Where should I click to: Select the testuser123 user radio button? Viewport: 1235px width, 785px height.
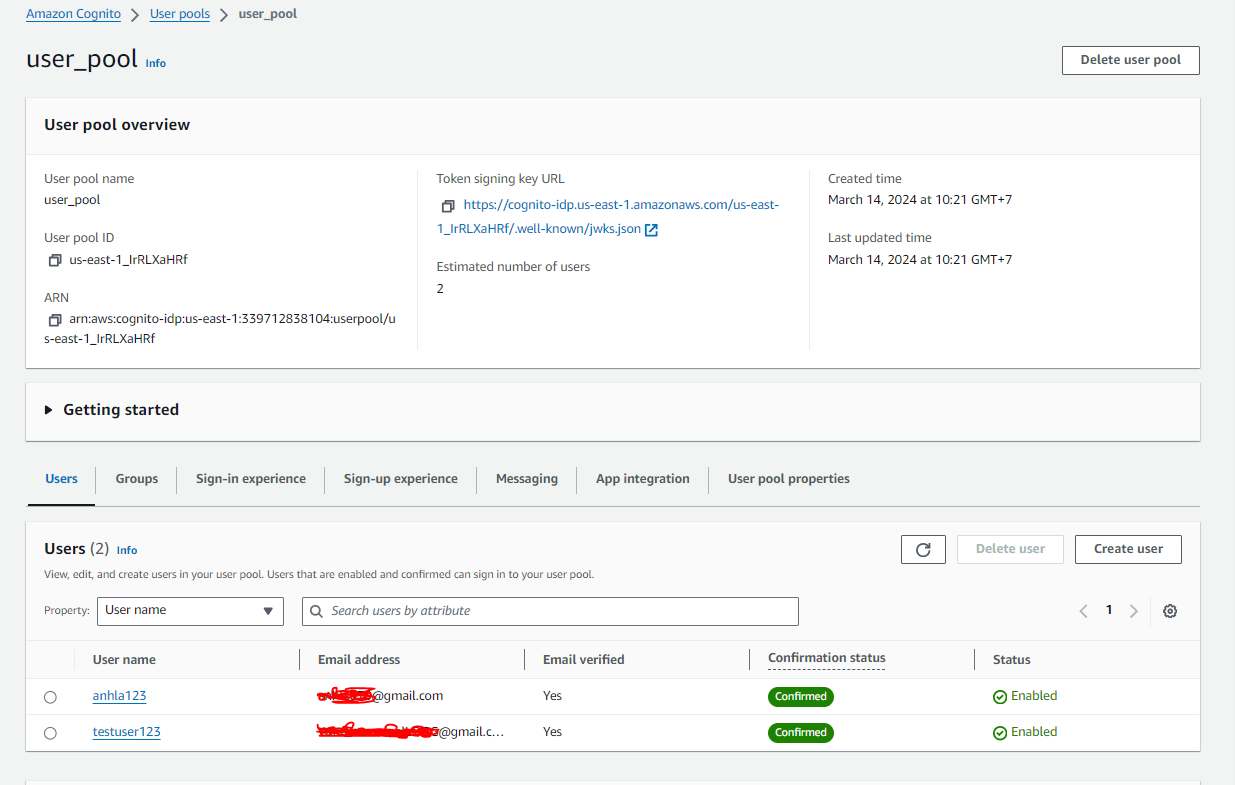51,733
